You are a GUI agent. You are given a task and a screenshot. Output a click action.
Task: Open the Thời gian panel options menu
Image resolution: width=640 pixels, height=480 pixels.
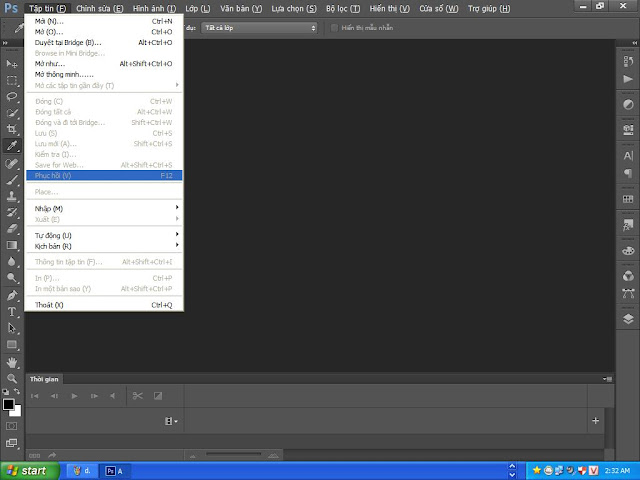(607, 379)
